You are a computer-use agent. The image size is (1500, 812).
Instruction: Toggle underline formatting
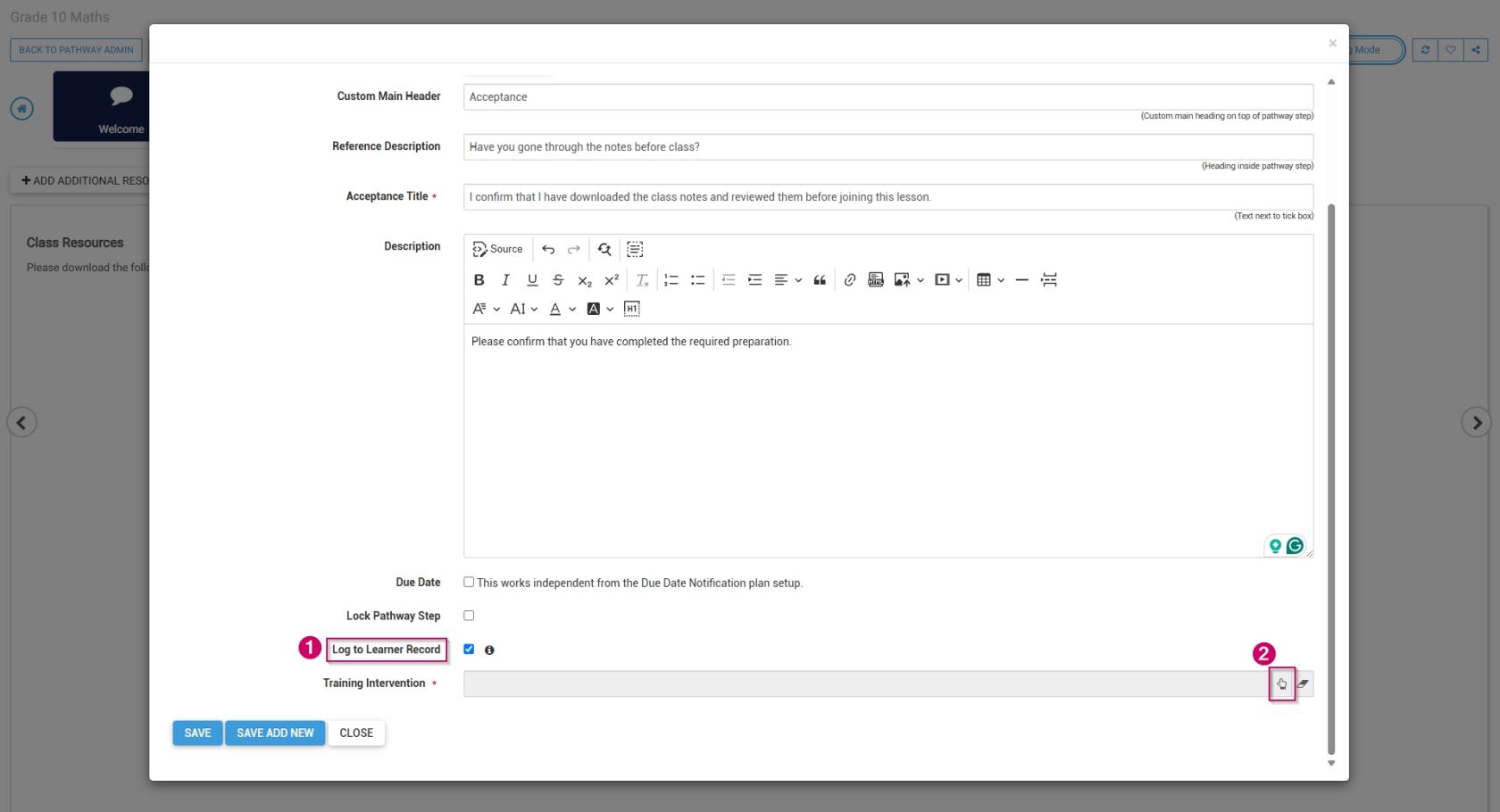(532, 280)
